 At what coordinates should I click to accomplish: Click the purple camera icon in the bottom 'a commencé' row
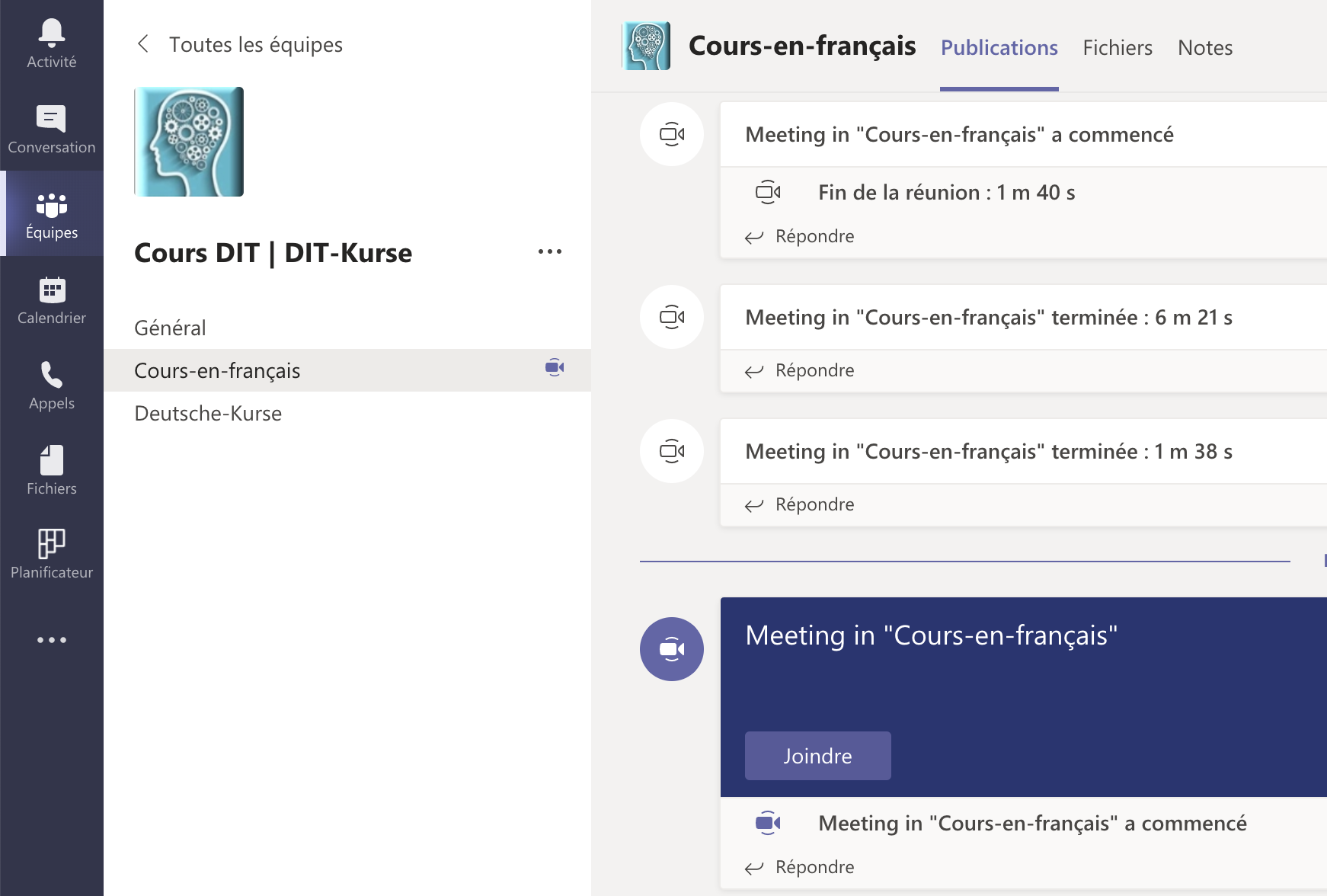[768, 823]
